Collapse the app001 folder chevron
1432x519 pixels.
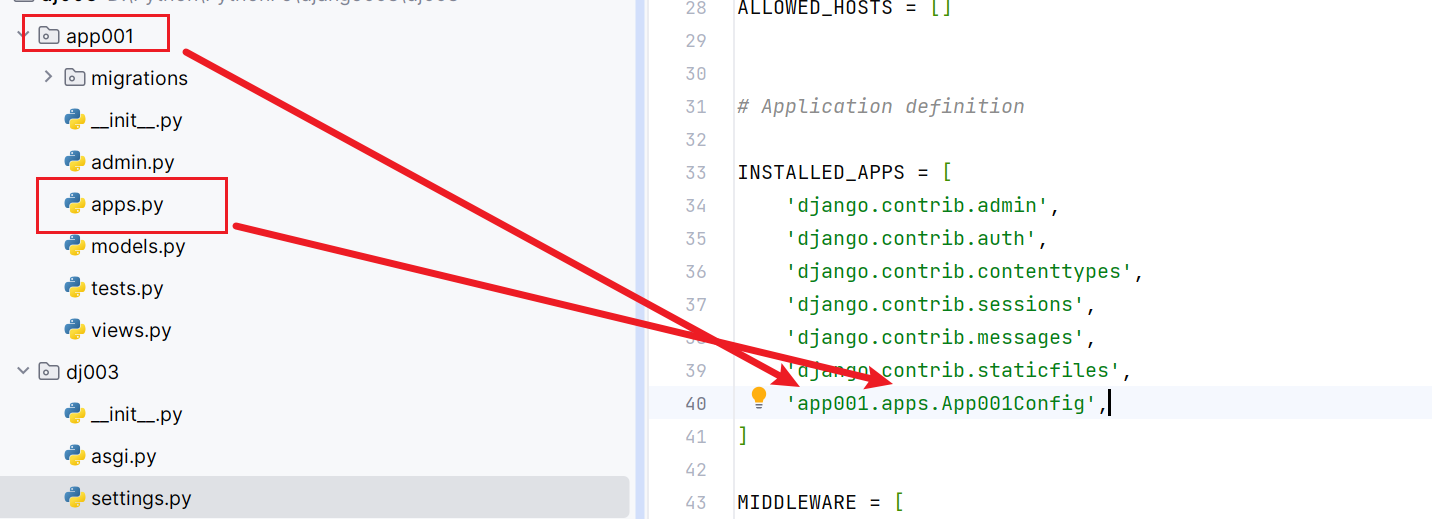tap(23, 36)
